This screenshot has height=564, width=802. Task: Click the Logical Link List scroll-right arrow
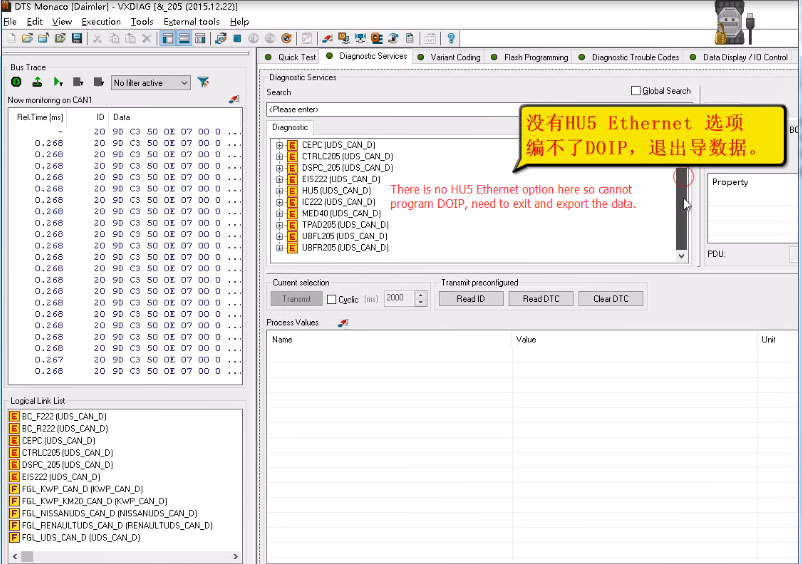coord(235,556)
